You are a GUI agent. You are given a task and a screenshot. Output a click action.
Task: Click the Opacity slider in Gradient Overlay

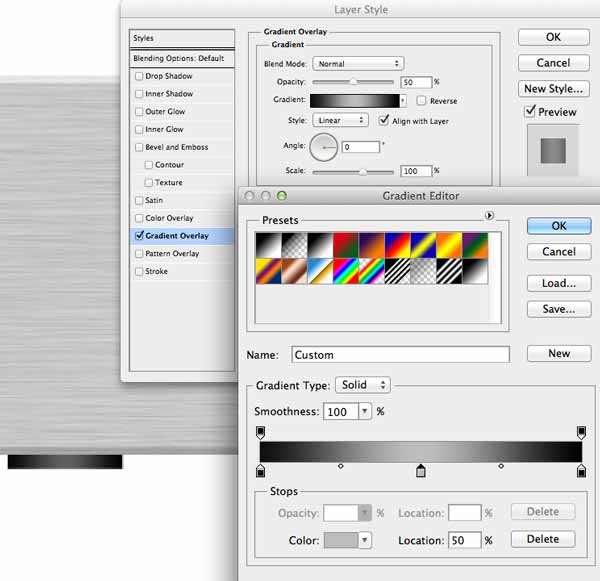coord(353,82)
